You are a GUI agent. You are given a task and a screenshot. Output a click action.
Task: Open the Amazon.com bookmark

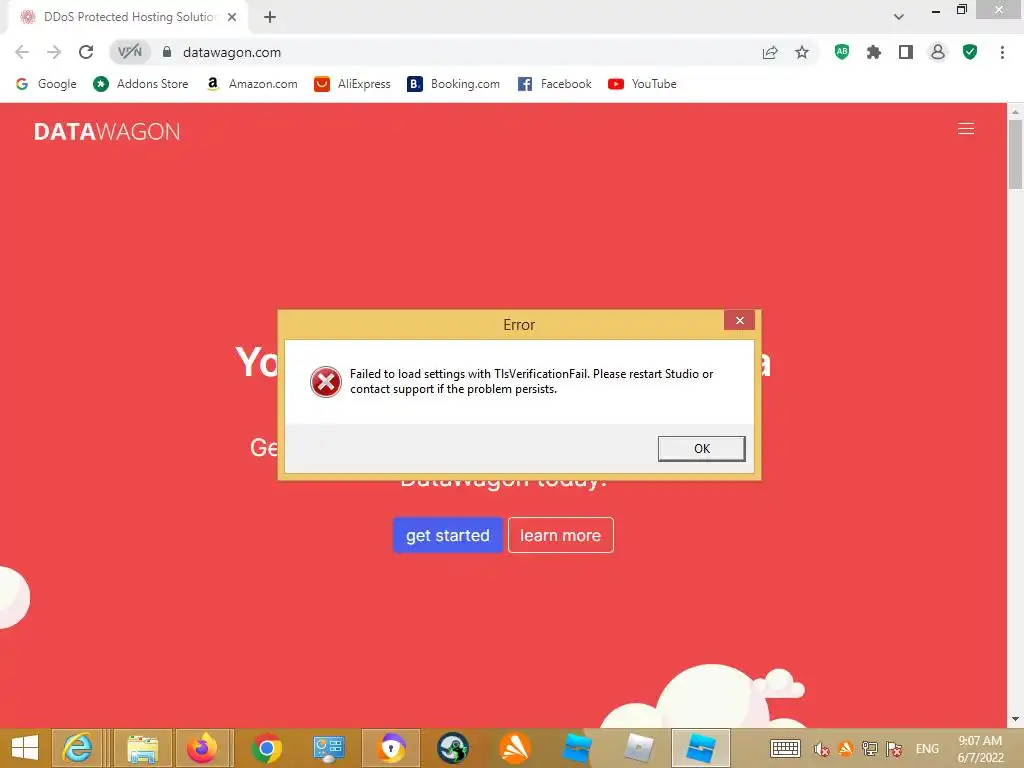tap(251, 84)
